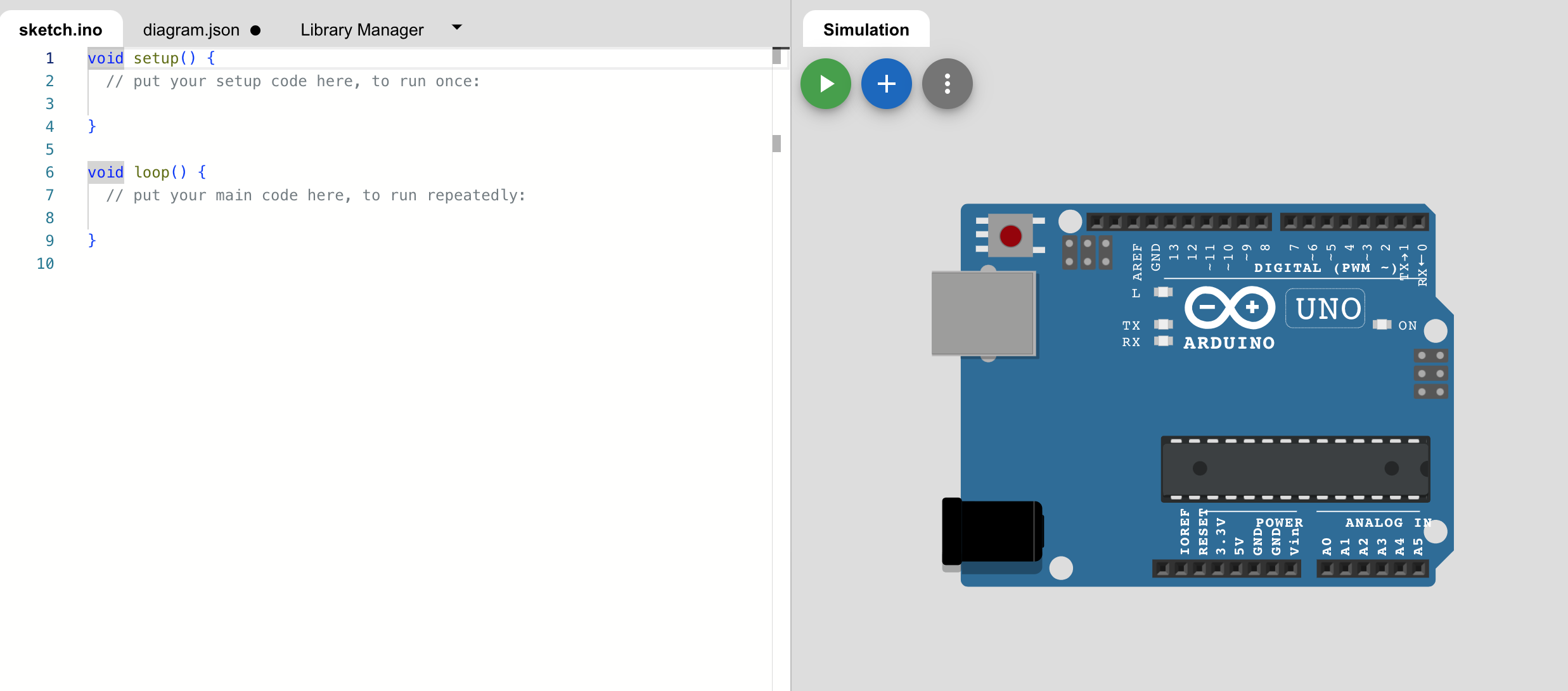
Task: Click the main code comment line
Action: pos(316,195)
